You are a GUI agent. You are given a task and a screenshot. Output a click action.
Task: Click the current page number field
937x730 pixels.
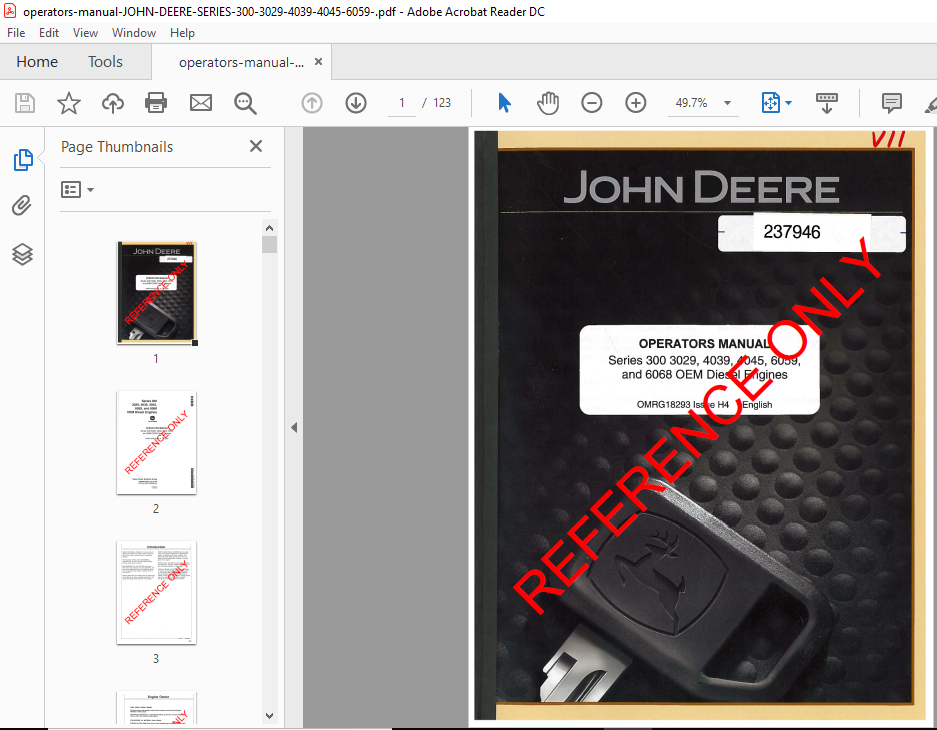coord(402,103)
